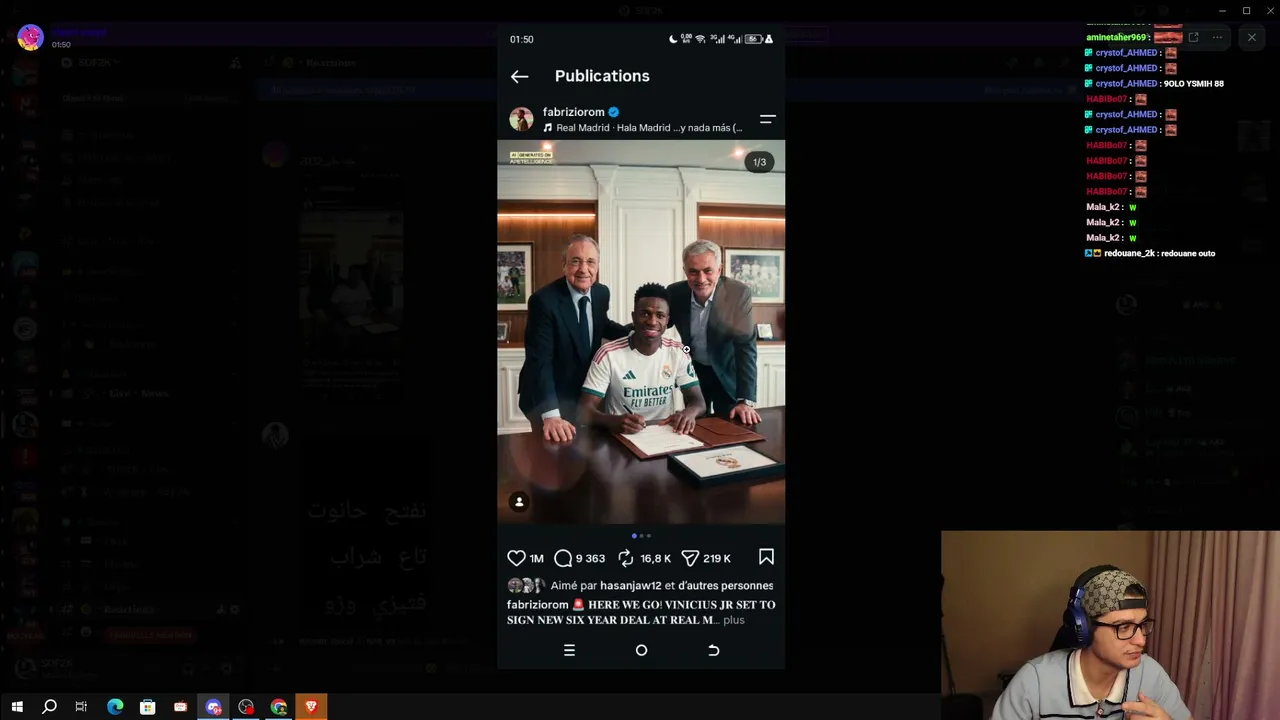
Task: View tagged people on the photo
Action: pos(519,502)
